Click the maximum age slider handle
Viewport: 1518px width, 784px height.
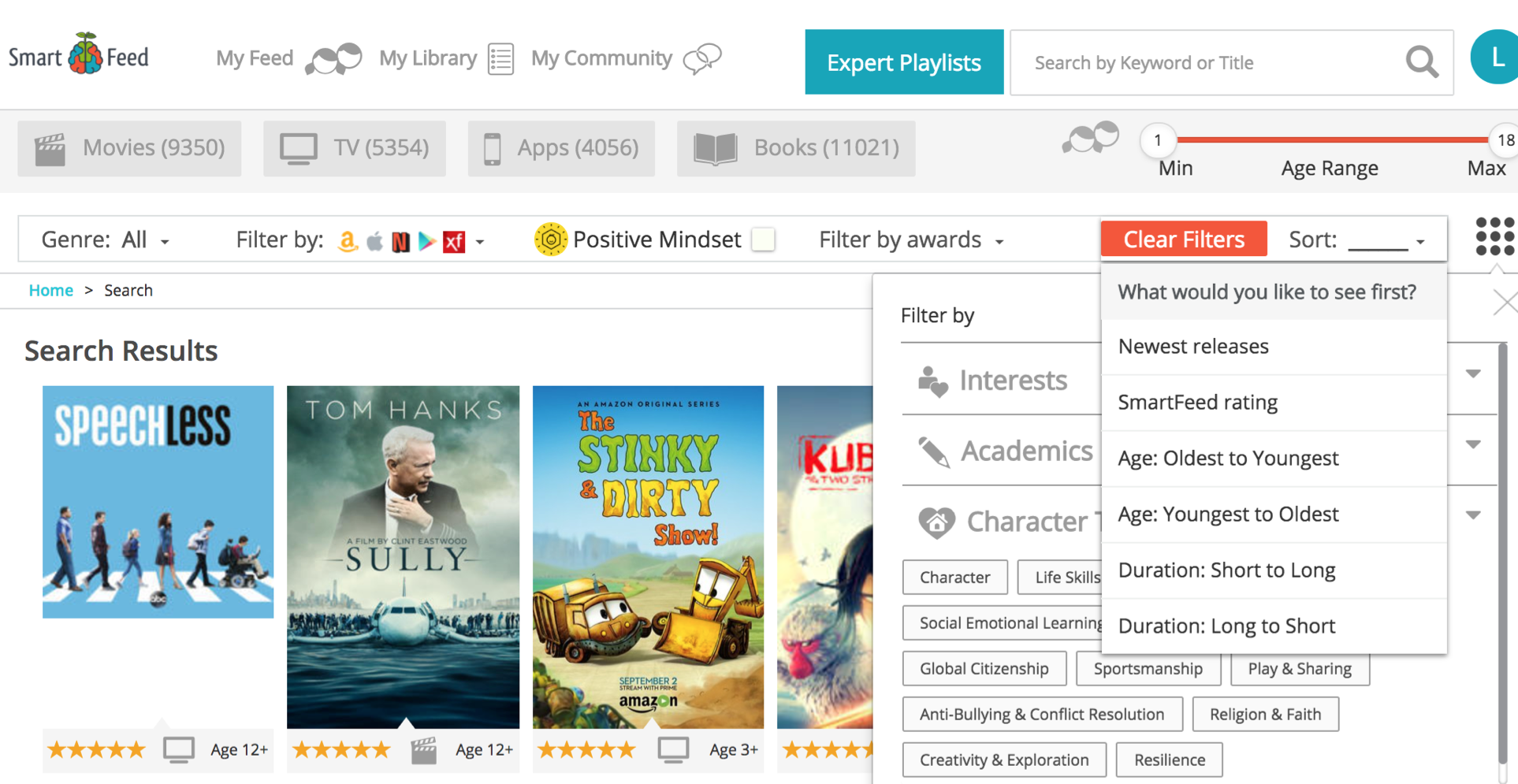pos(1505,140)
